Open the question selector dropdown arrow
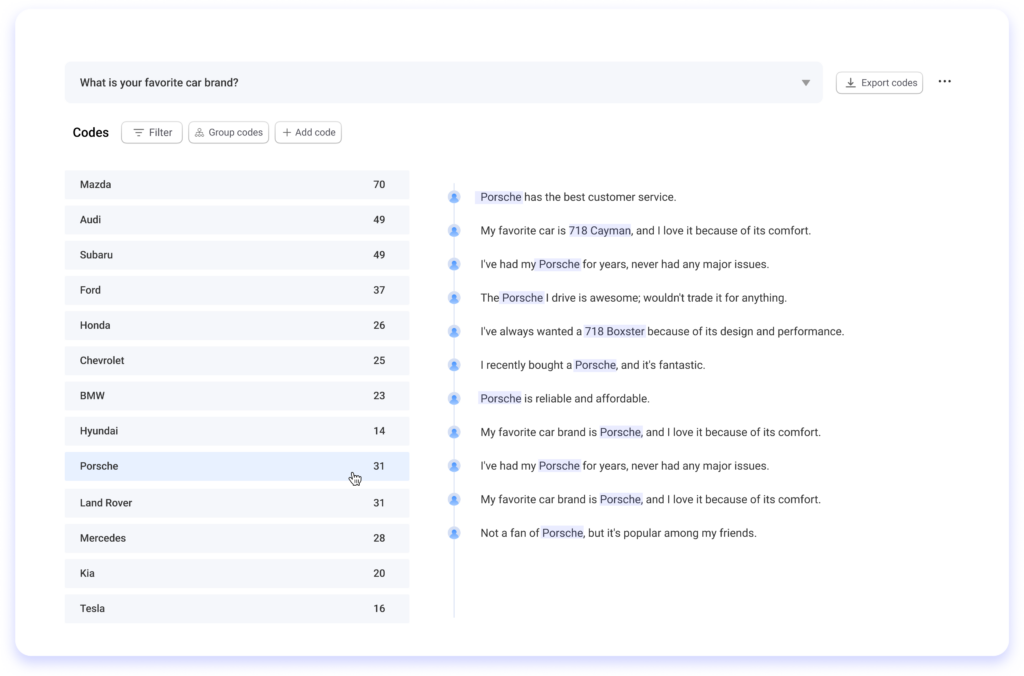The width and height of the screenshot is (1024, 676). pos(806,83)
